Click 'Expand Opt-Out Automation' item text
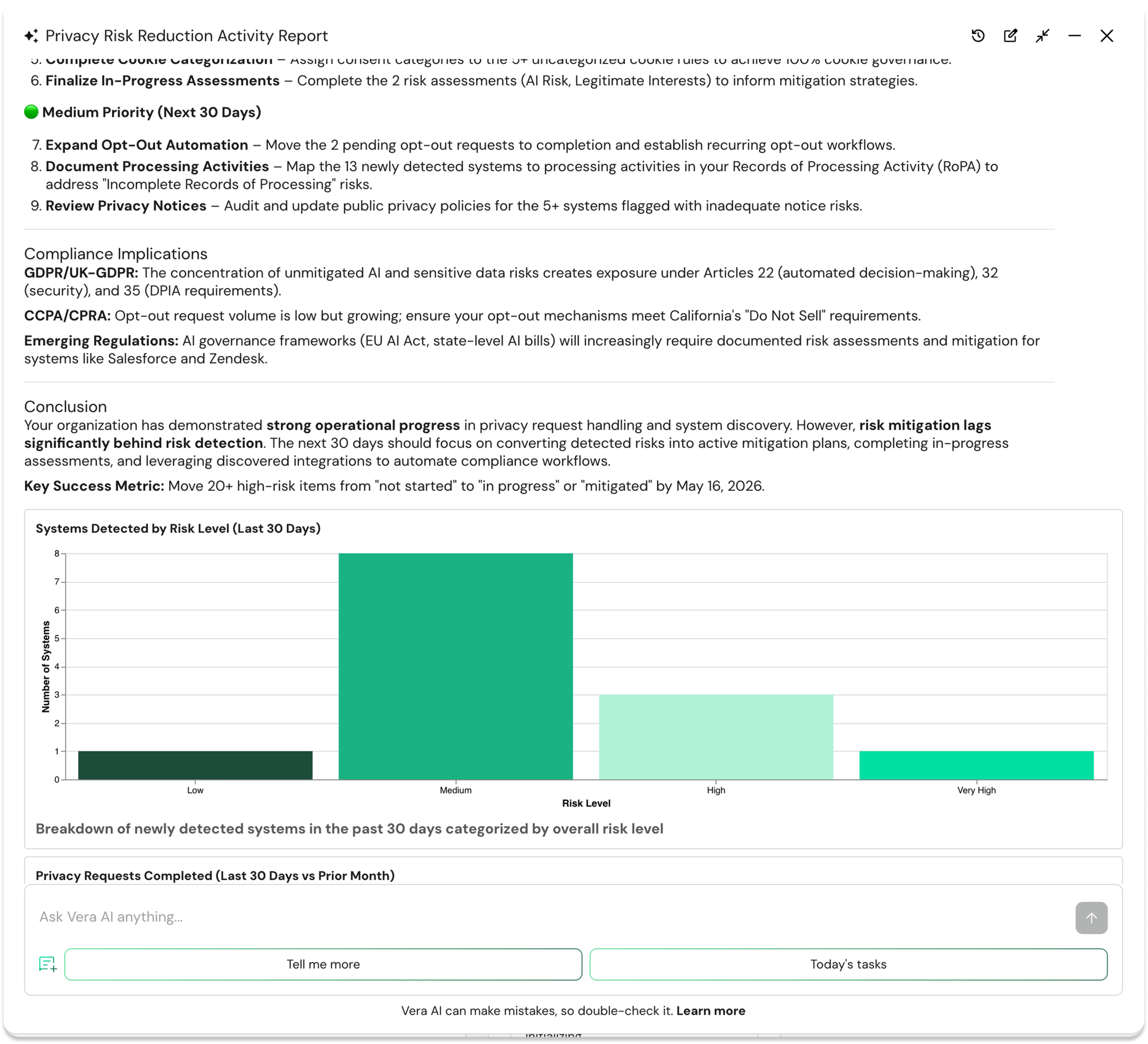Screen dimensions: 1148x1044 coord(147,145)
